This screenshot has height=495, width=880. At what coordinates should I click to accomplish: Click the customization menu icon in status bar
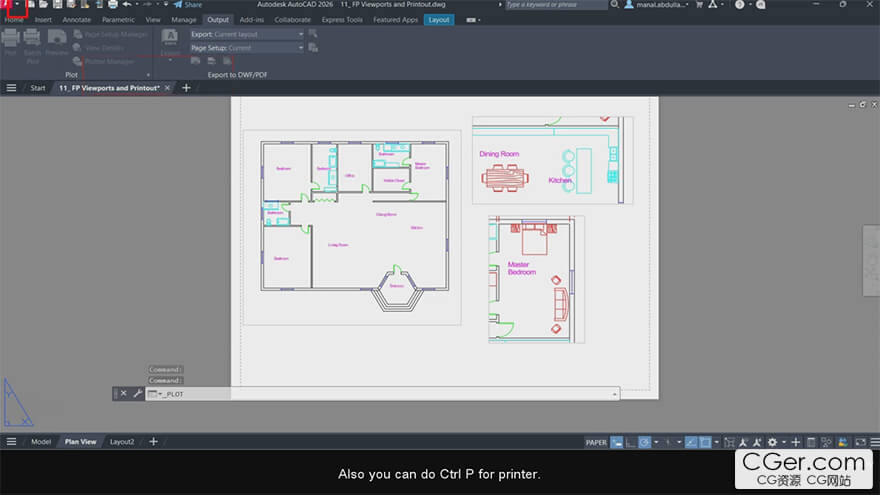(x=874, y=442)
